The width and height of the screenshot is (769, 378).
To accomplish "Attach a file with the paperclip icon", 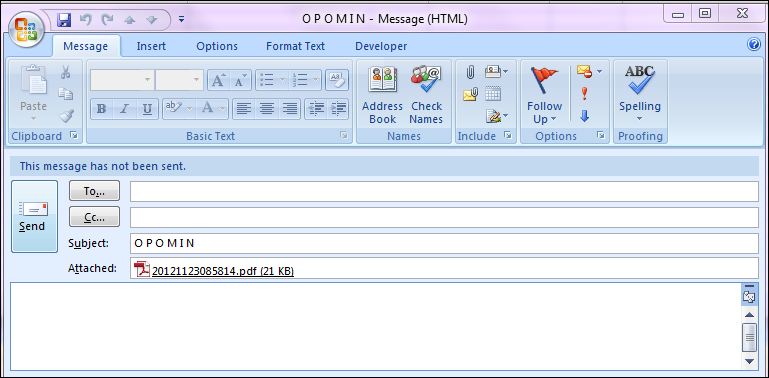I will [x=470, y=73].
